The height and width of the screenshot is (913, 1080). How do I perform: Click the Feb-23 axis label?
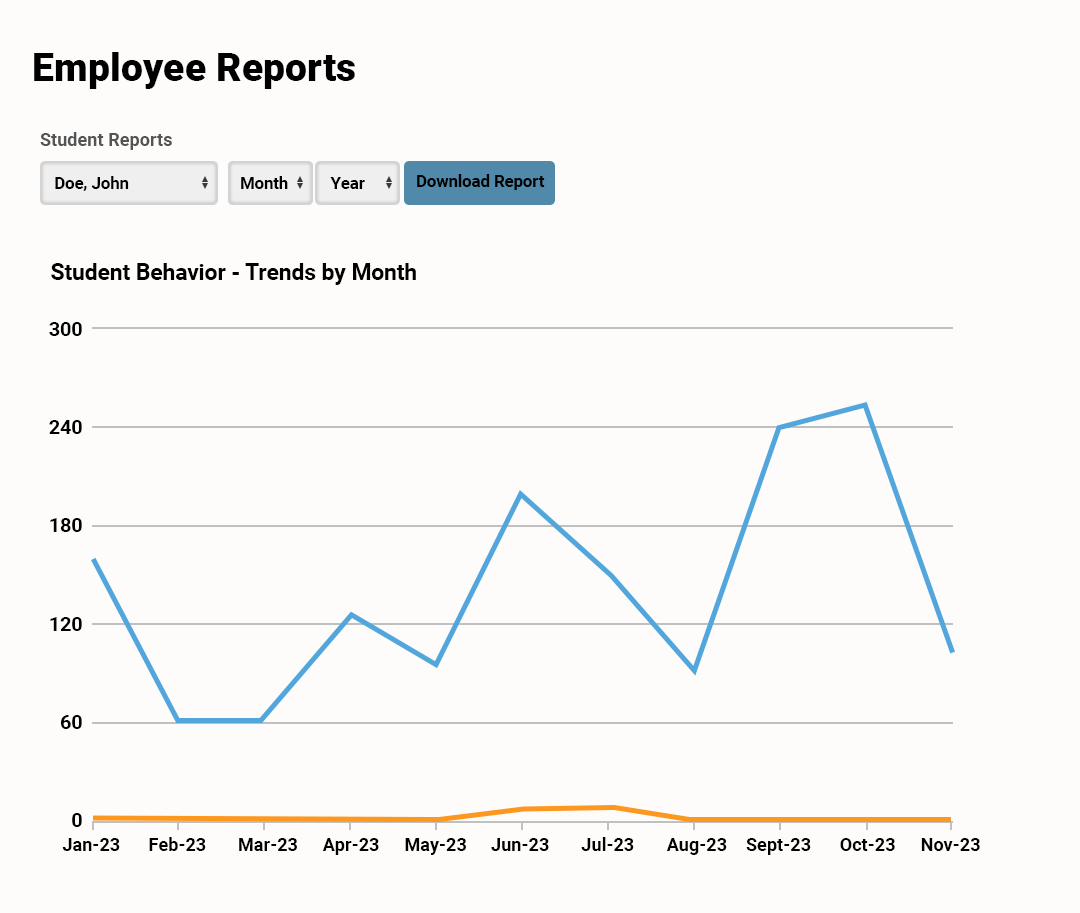point(177,845)
